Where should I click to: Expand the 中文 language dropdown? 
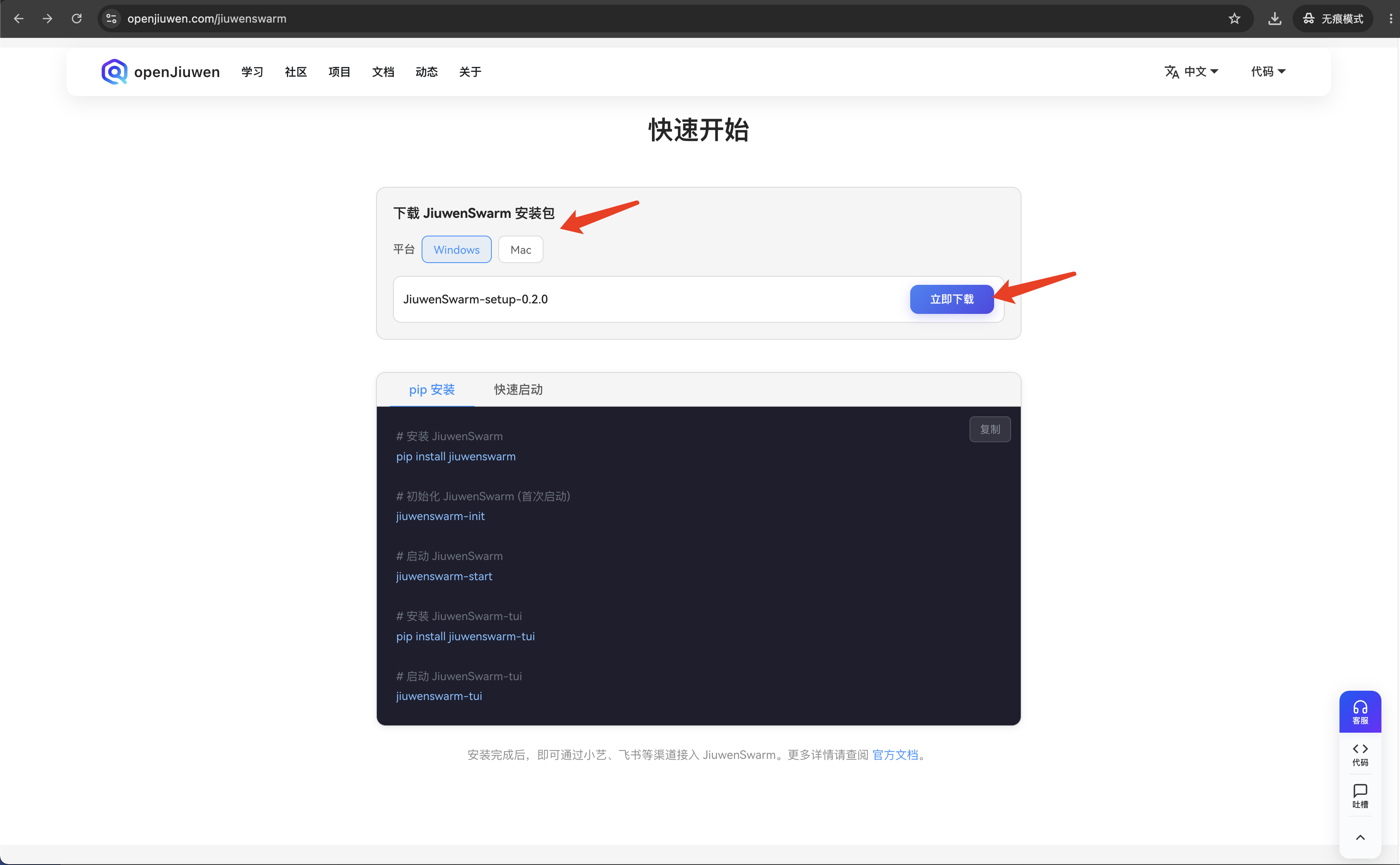(x=1201, y=71)
